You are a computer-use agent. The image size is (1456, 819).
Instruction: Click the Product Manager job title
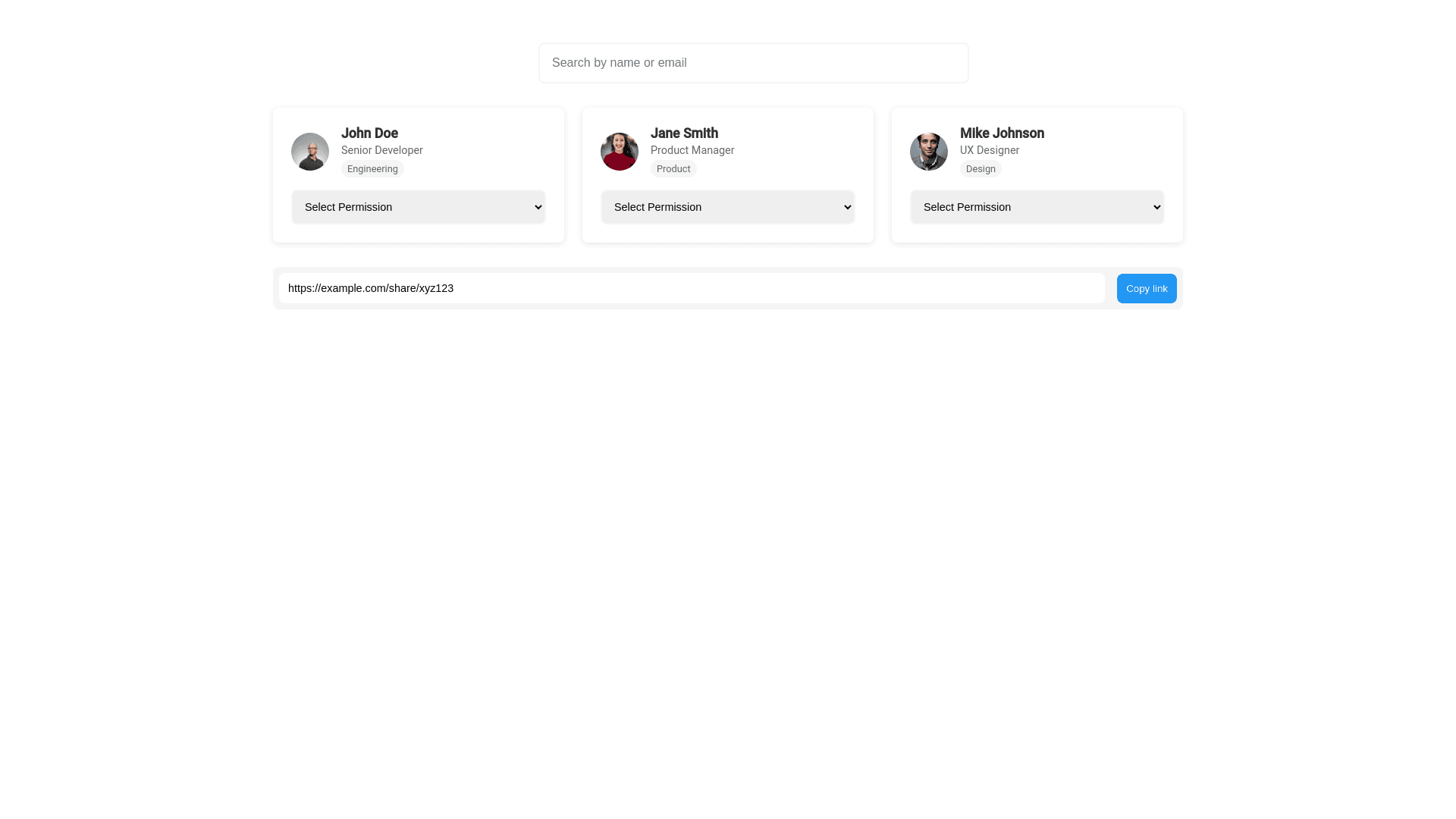click(692, 150)
